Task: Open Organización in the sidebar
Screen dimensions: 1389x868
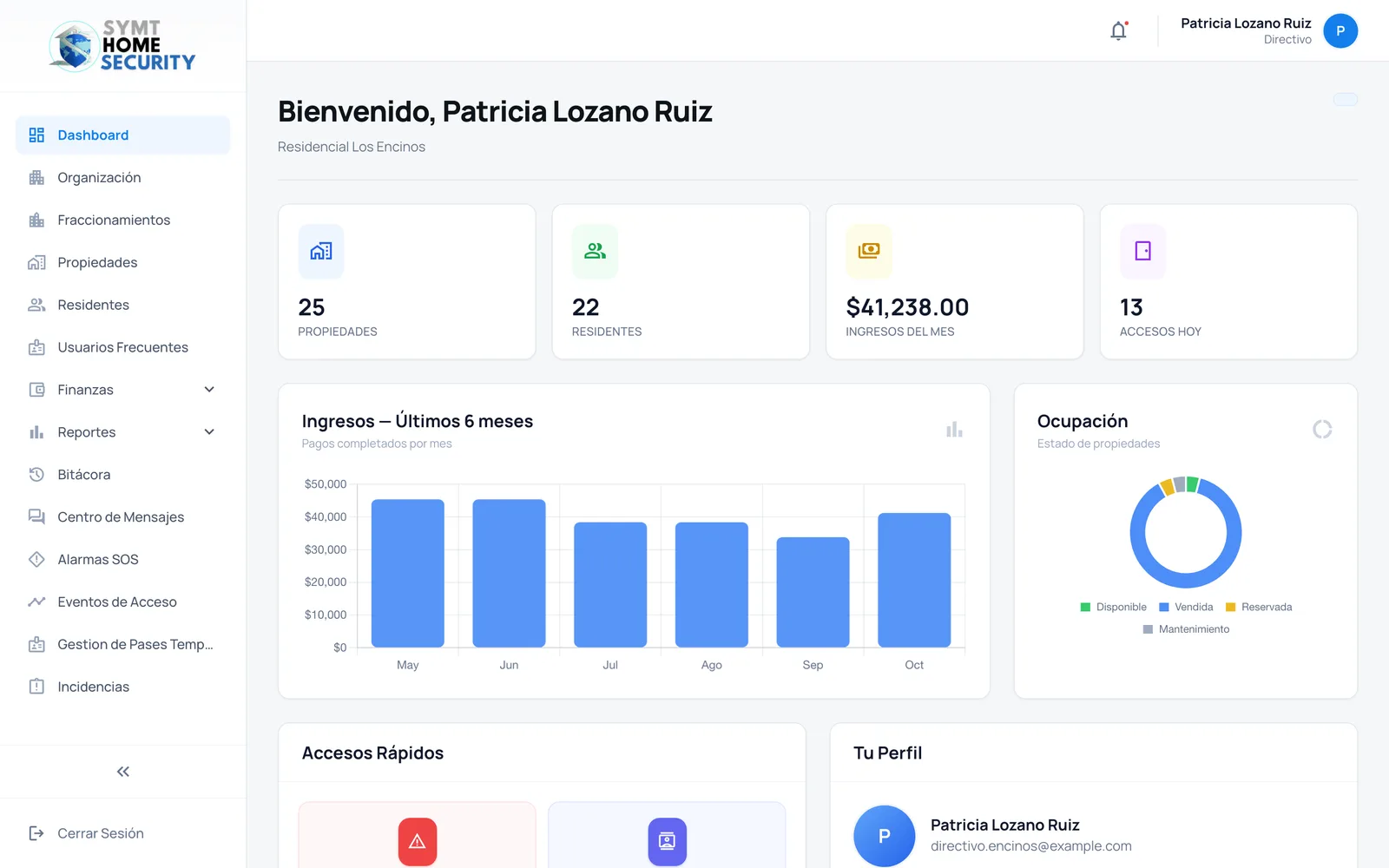Action: [122, 178]
